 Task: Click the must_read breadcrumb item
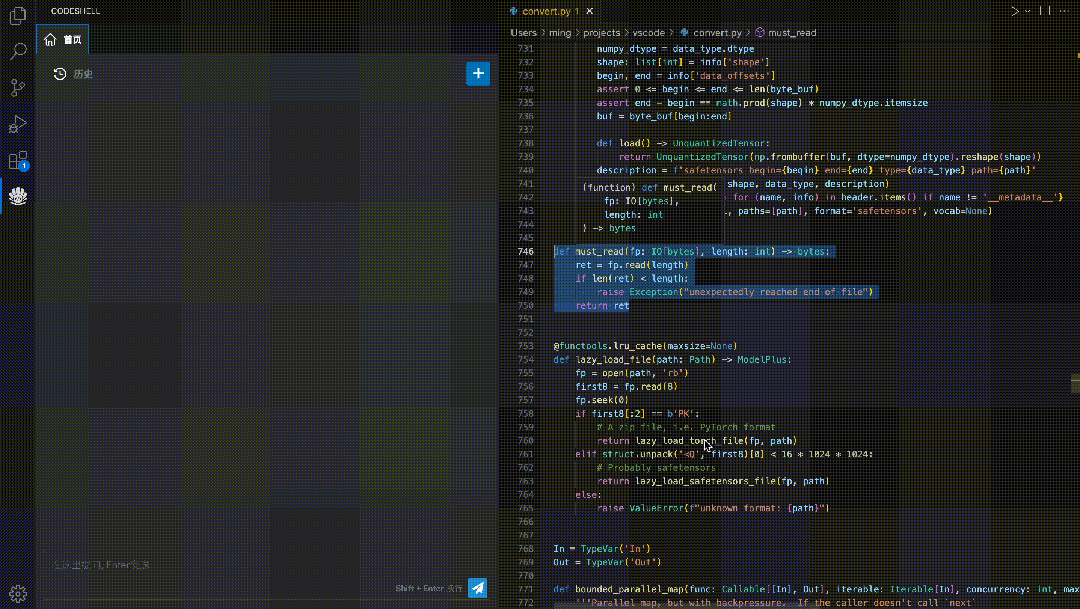pyautogui.click(x=786, y=32)
